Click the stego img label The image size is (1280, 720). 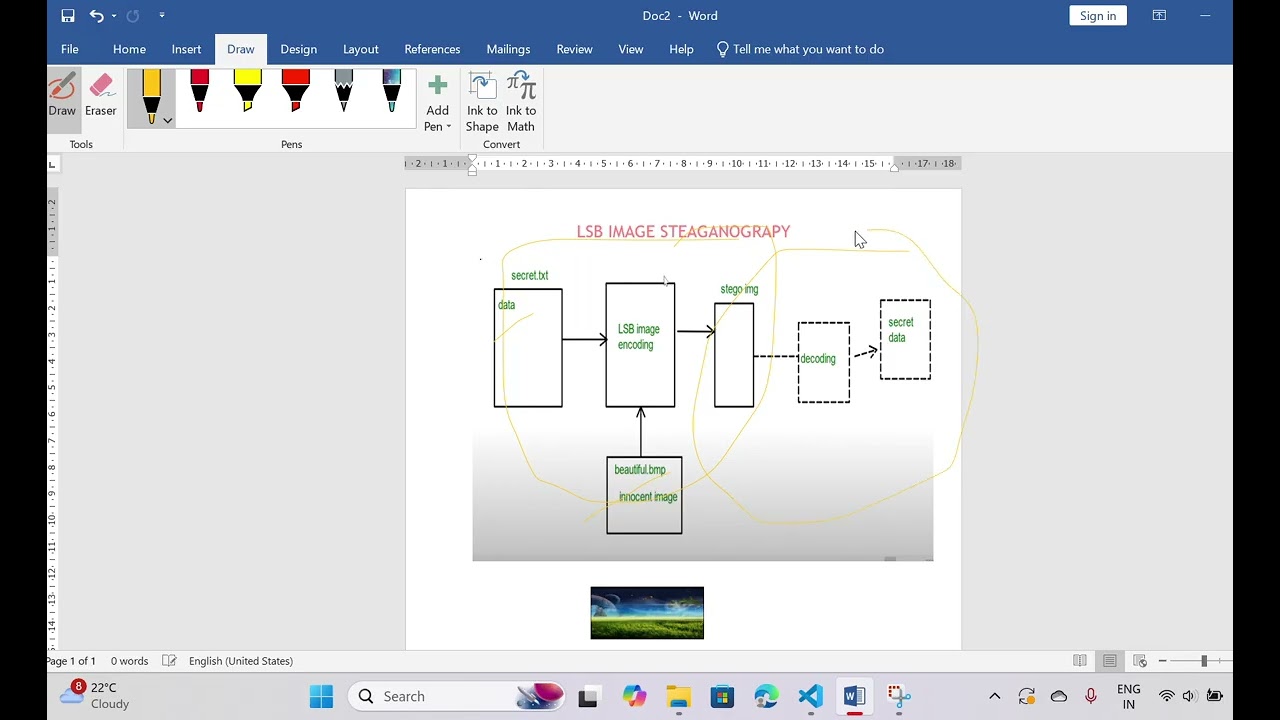pos(739,290)
